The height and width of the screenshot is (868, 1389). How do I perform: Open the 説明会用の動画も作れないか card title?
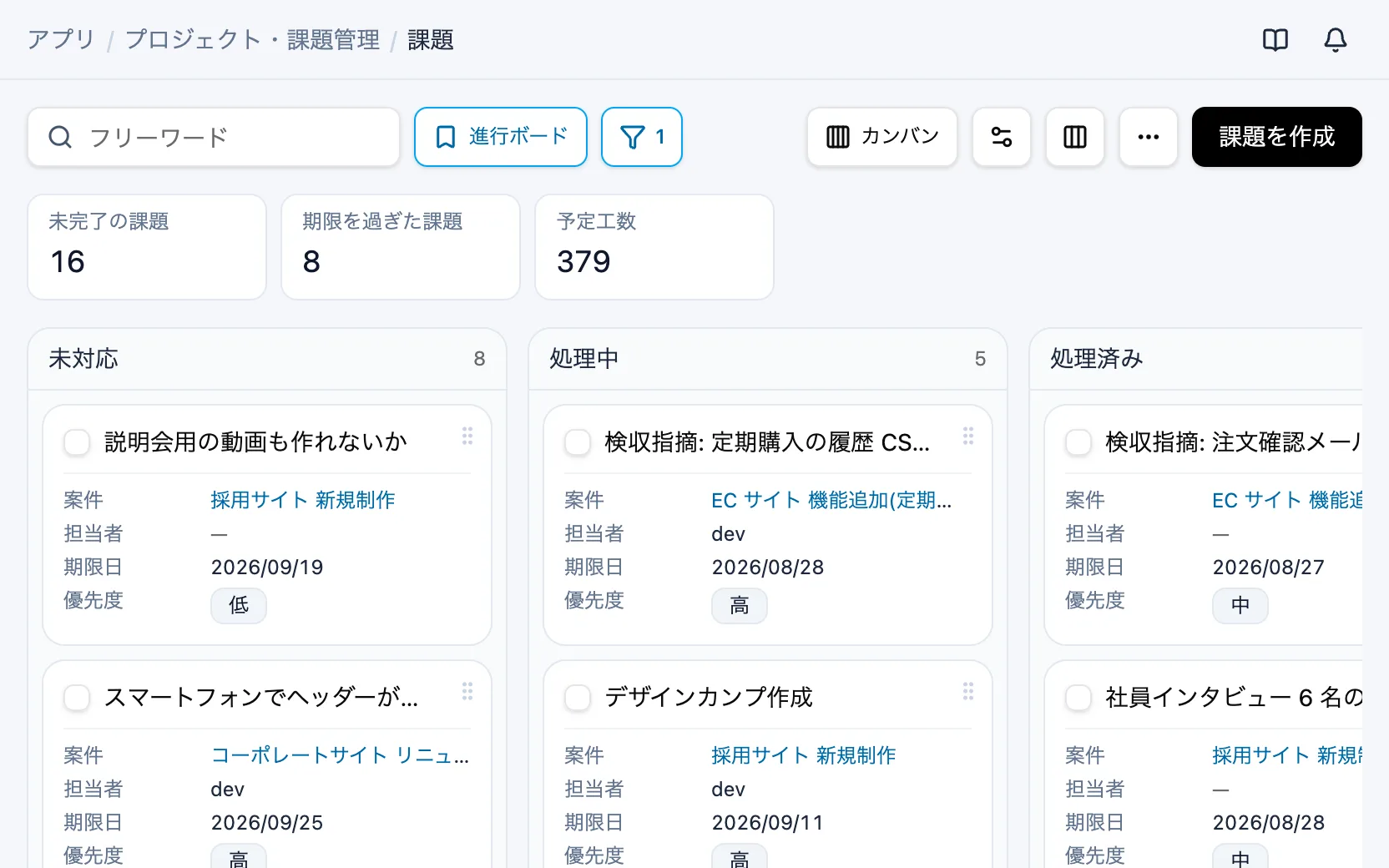click(x=255, y=442)
